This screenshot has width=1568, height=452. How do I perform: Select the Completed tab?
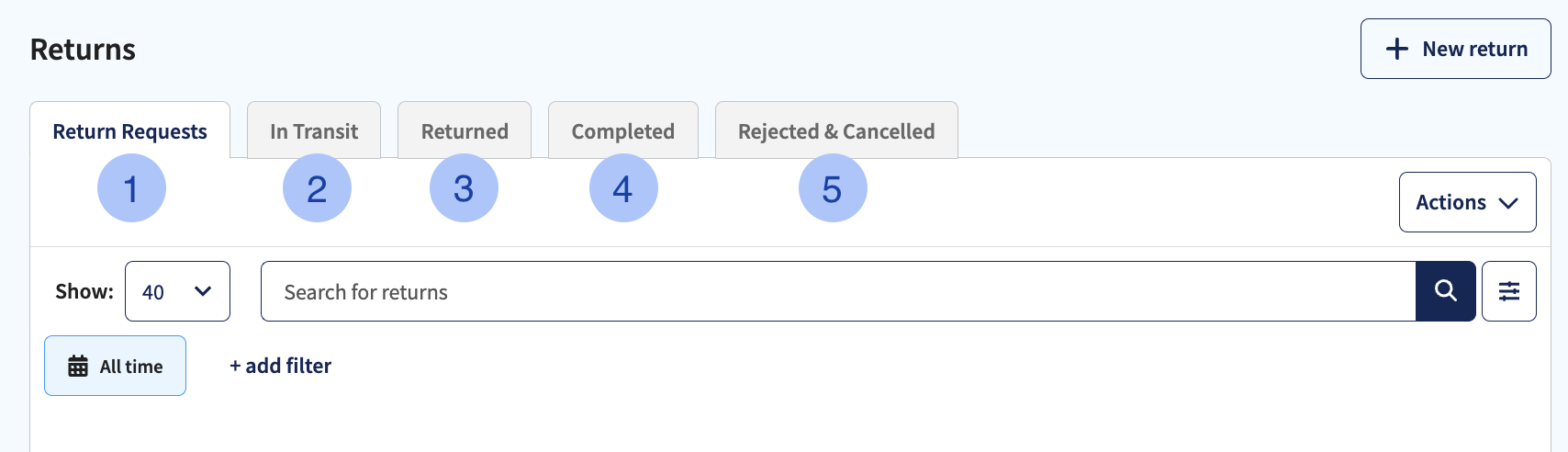[x=623, y=130]
